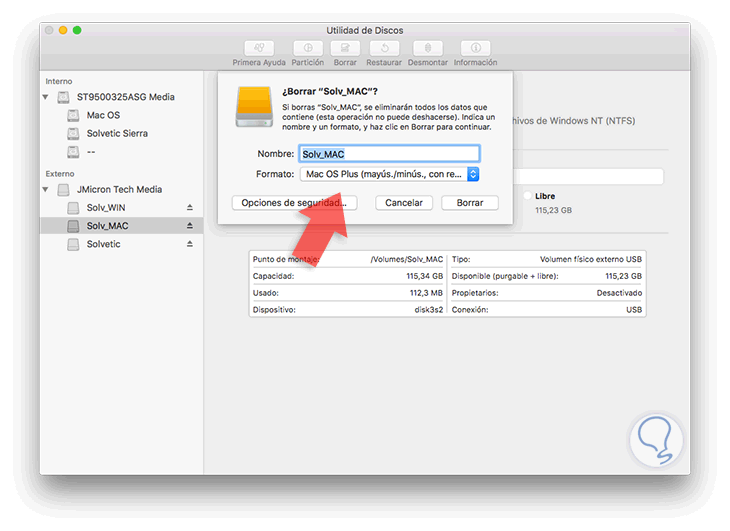Open Opciones de seguridad…
This screenshot has height=531, width=730.
tap(294, 203)
